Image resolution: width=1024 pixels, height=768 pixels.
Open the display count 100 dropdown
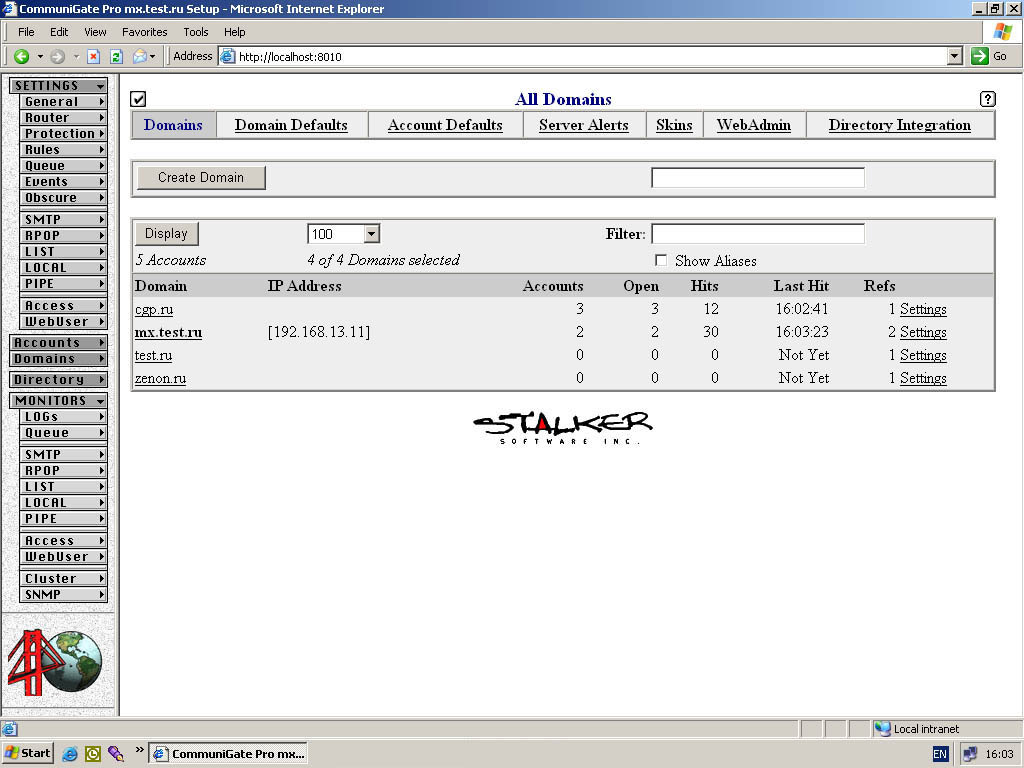(371, 234)
